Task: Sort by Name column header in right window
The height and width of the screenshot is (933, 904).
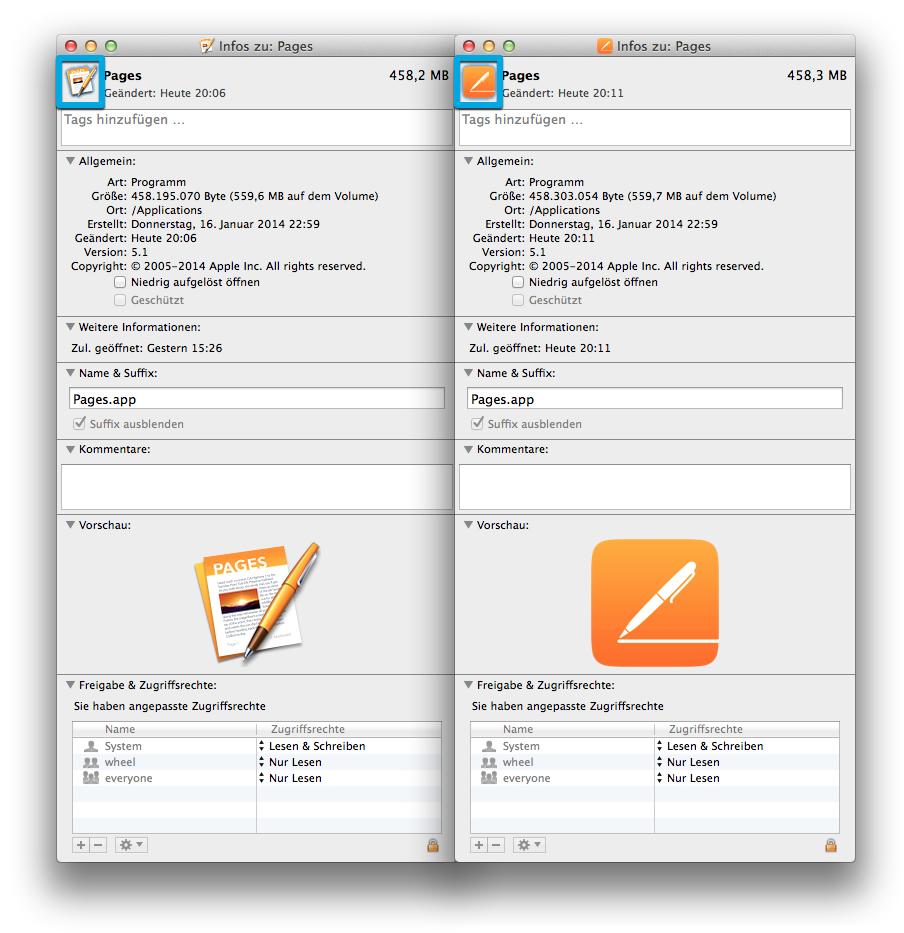Action: [562, 730]
